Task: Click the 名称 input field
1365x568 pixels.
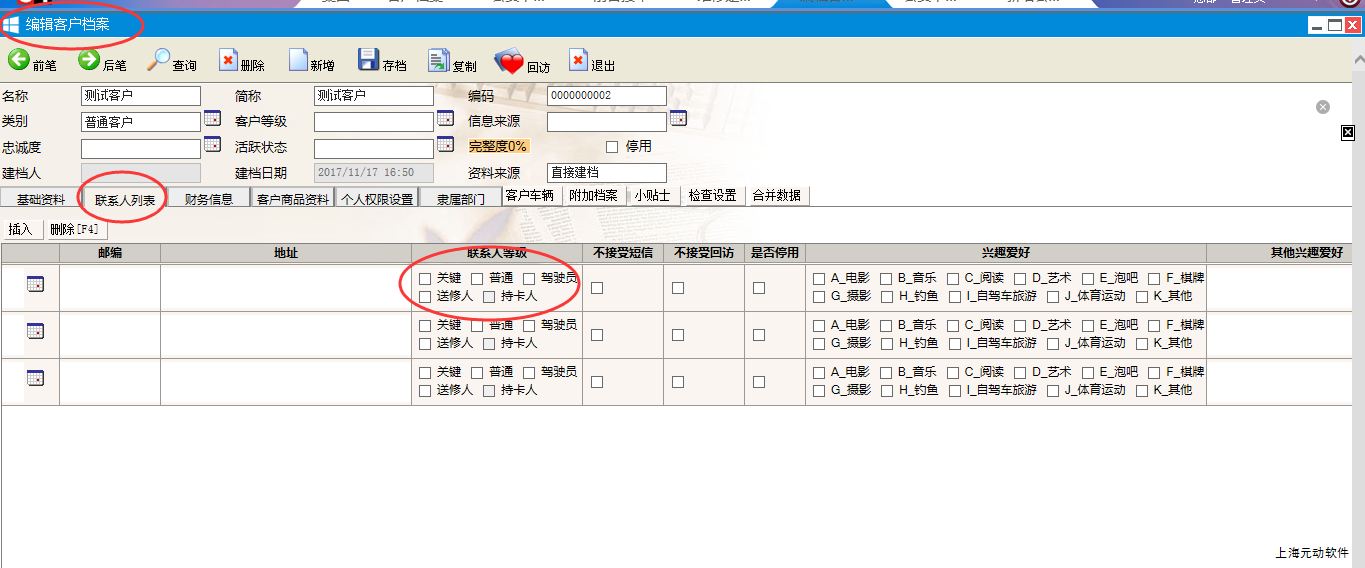Action: click(x=140, y=96)
